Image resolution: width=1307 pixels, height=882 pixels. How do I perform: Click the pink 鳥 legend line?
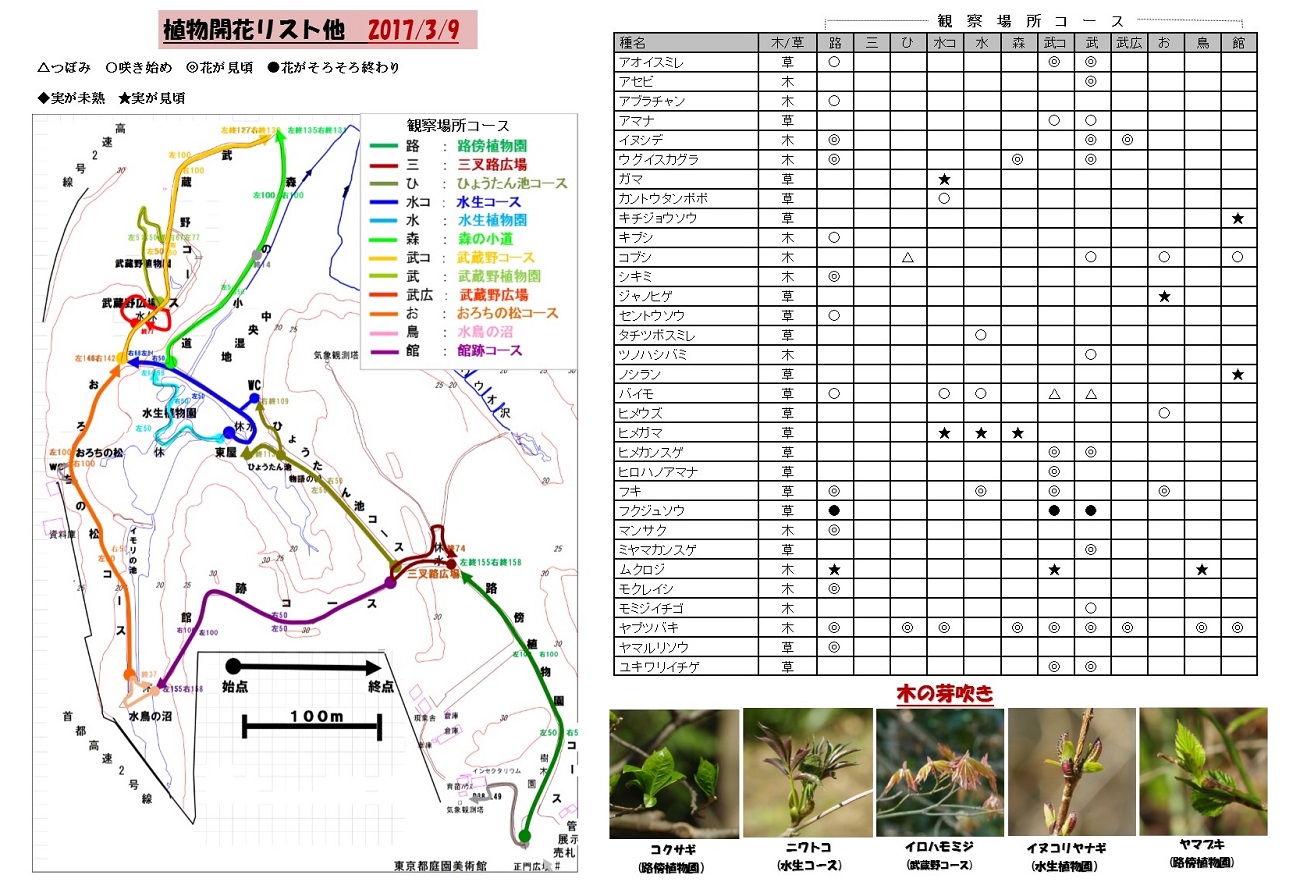385,332
